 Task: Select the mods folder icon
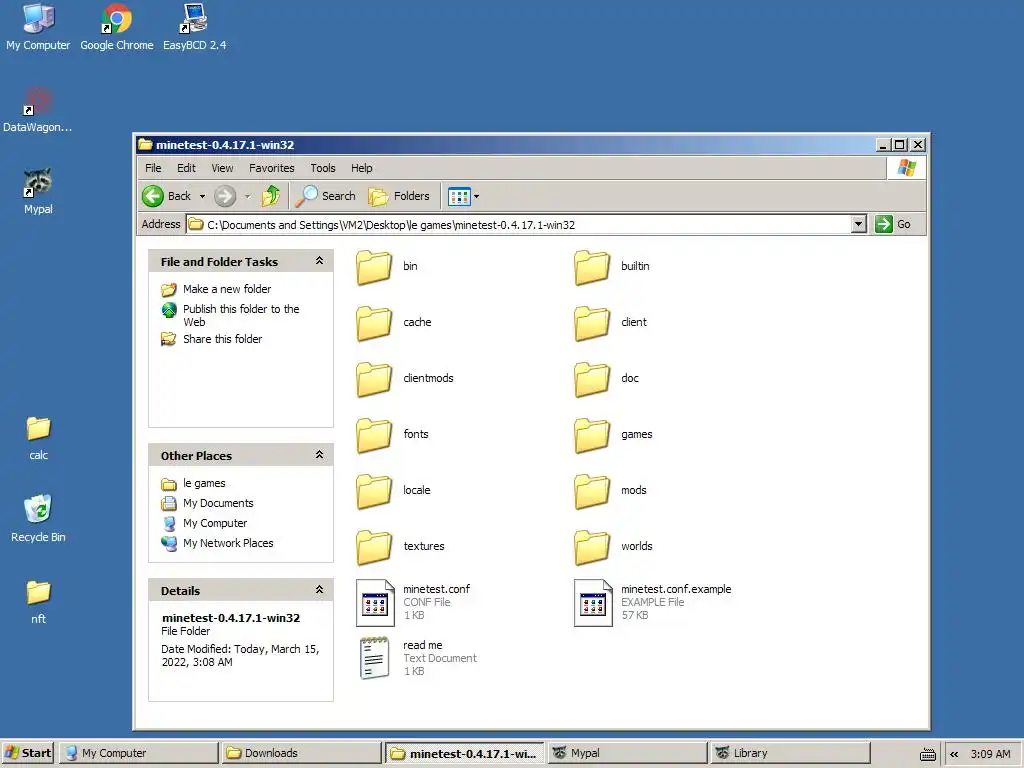pyautogui.click(x=592, y=492)
